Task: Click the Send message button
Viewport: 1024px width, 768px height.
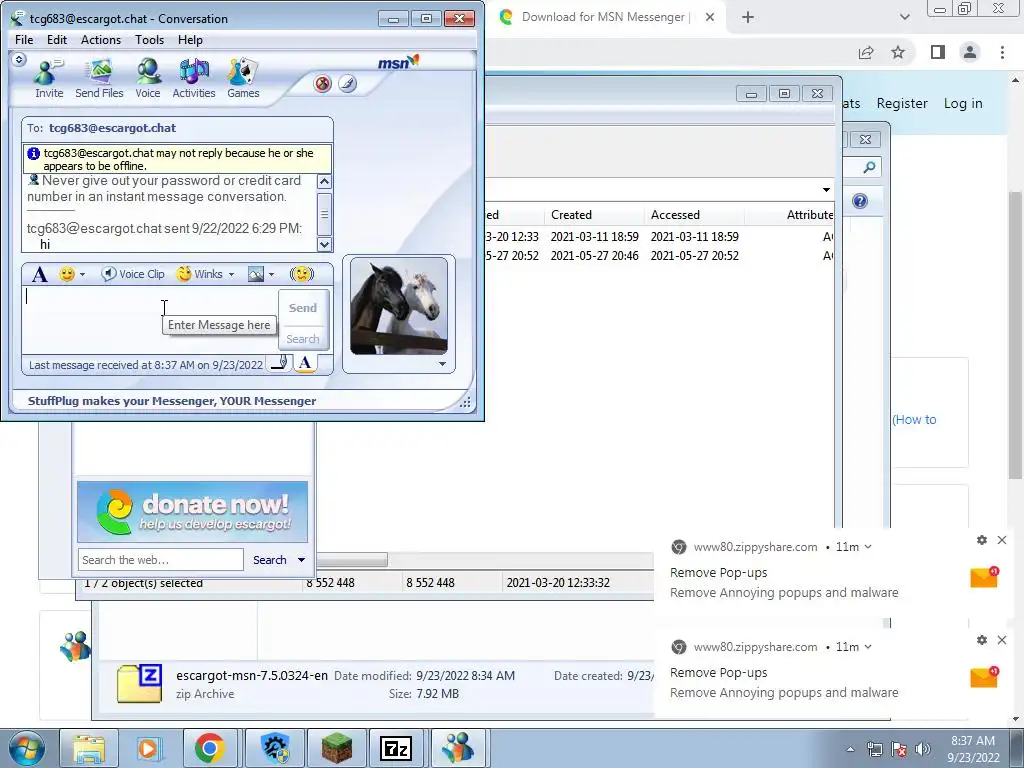Action: click(303, 308)
